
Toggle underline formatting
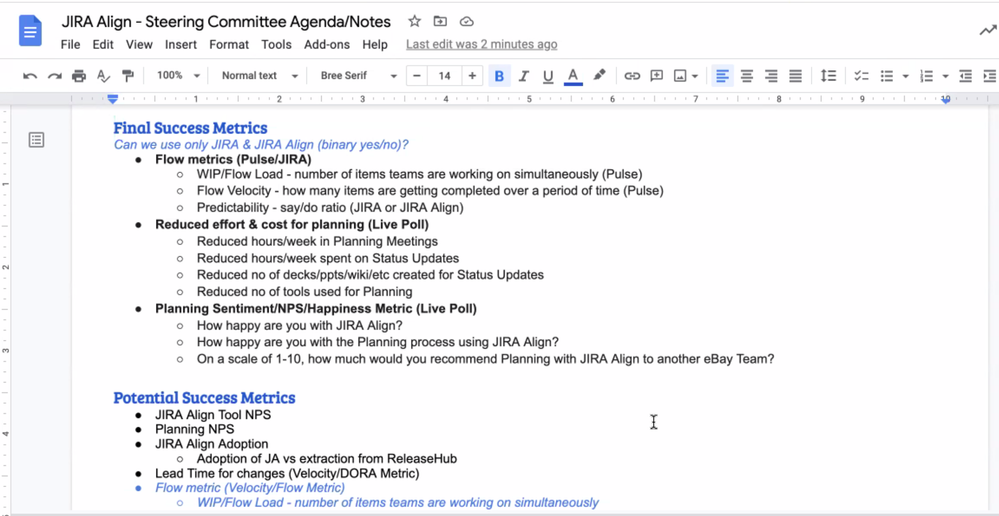[x=548, y=76]
